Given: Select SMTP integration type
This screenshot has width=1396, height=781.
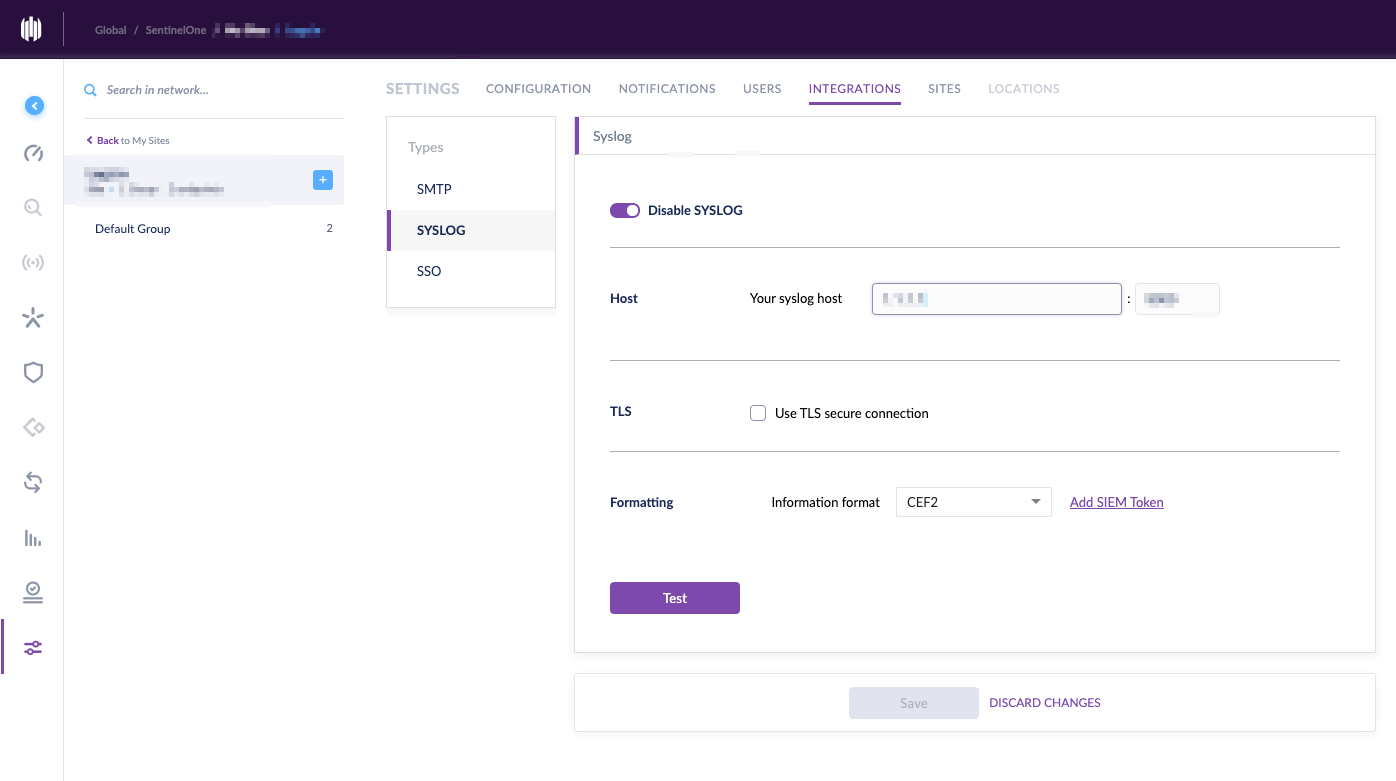Looking at the screenshot, I should (x=435, y=189).
